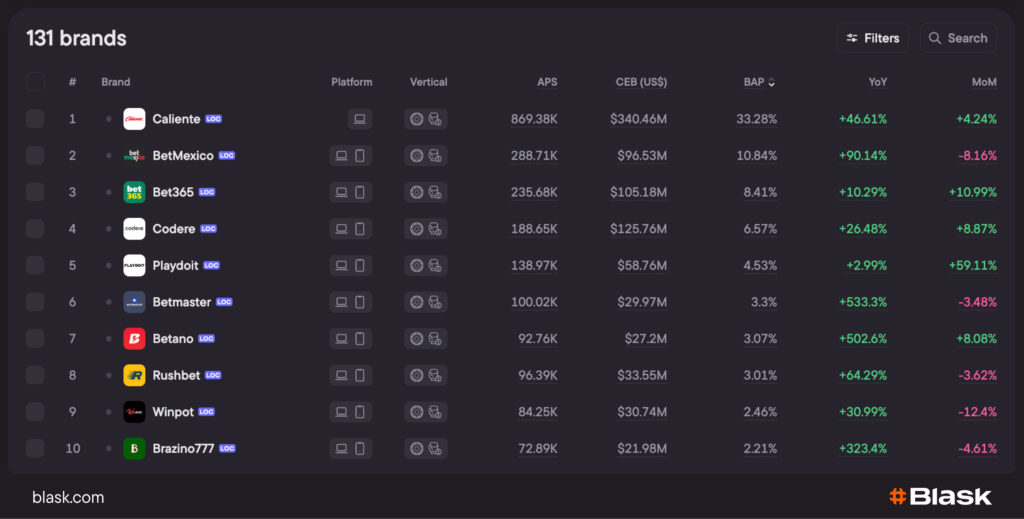Click the desktop platform icon for Caliente
The width and height of the screenshot is (1024, 519).
[360, 119]
